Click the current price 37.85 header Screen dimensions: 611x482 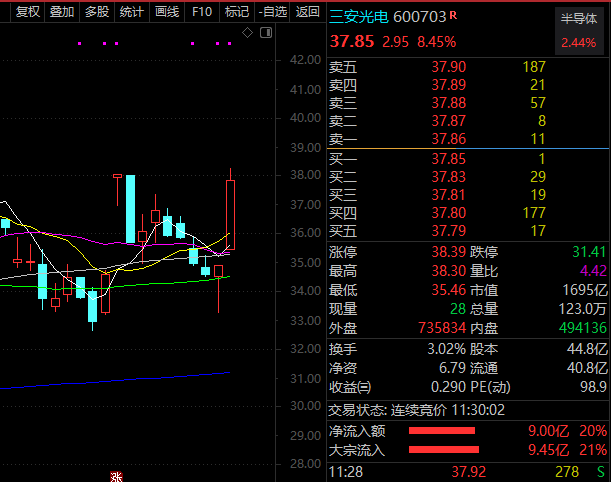pyautogui.click(x=352, y=41)
